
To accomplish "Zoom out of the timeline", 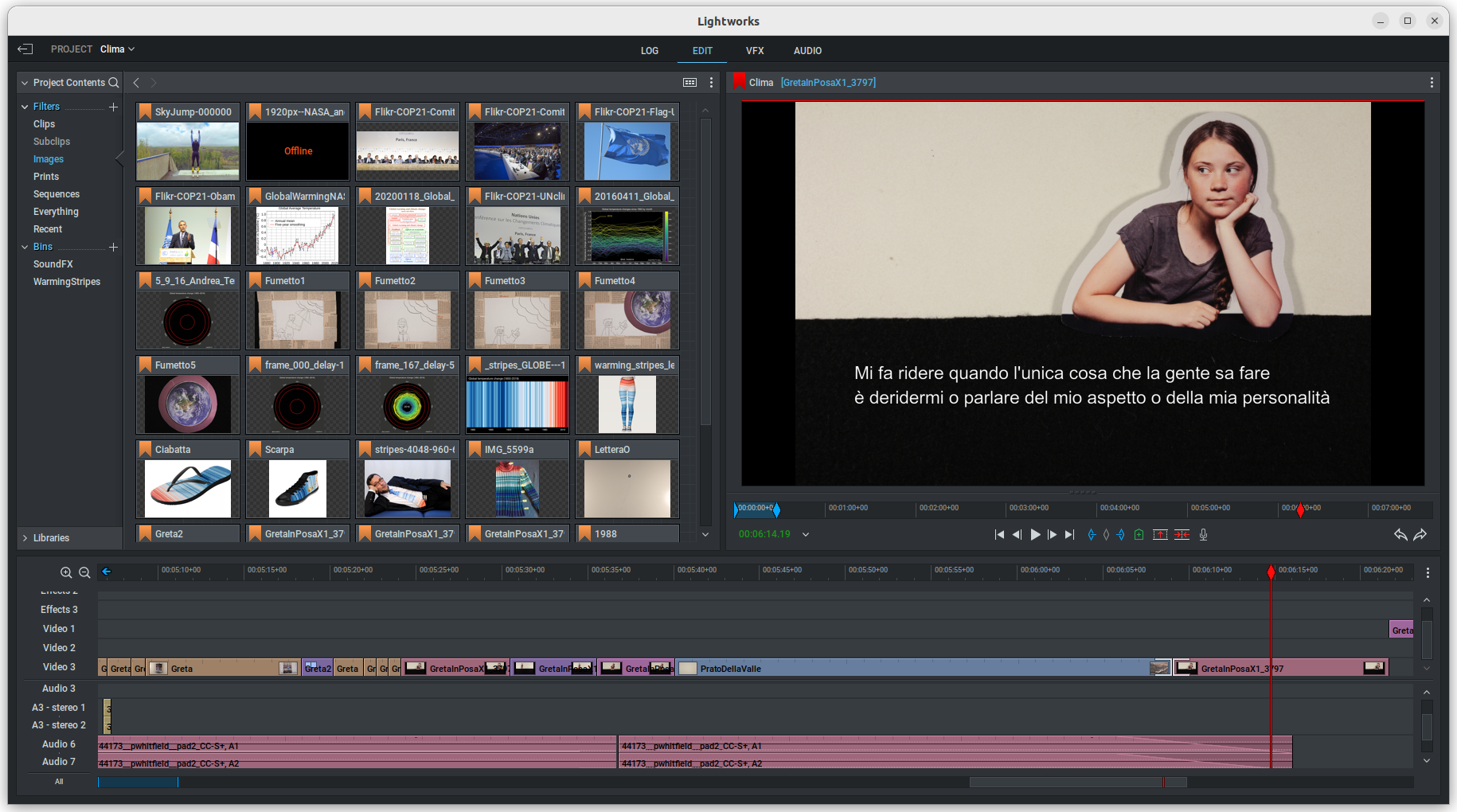I will click(84, 572).
